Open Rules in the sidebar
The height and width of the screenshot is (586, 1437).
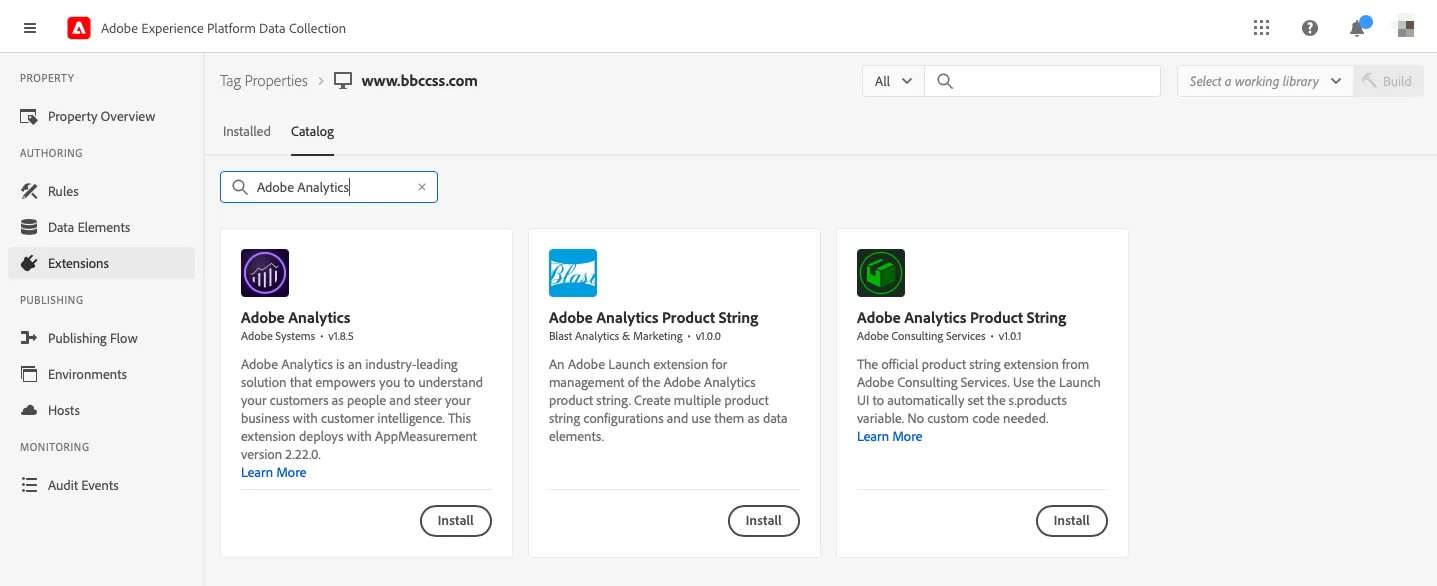click(x=101, y=191)
